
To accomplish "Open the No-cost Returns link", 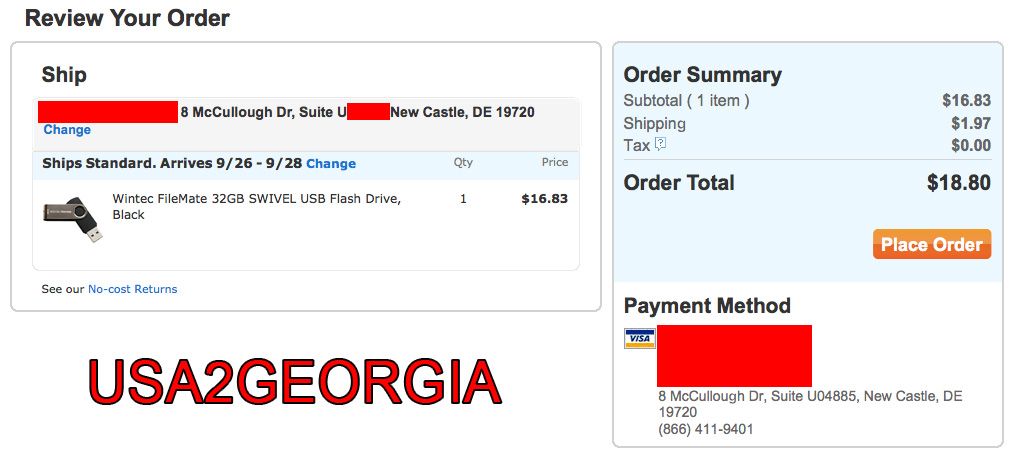I will 132,289.
